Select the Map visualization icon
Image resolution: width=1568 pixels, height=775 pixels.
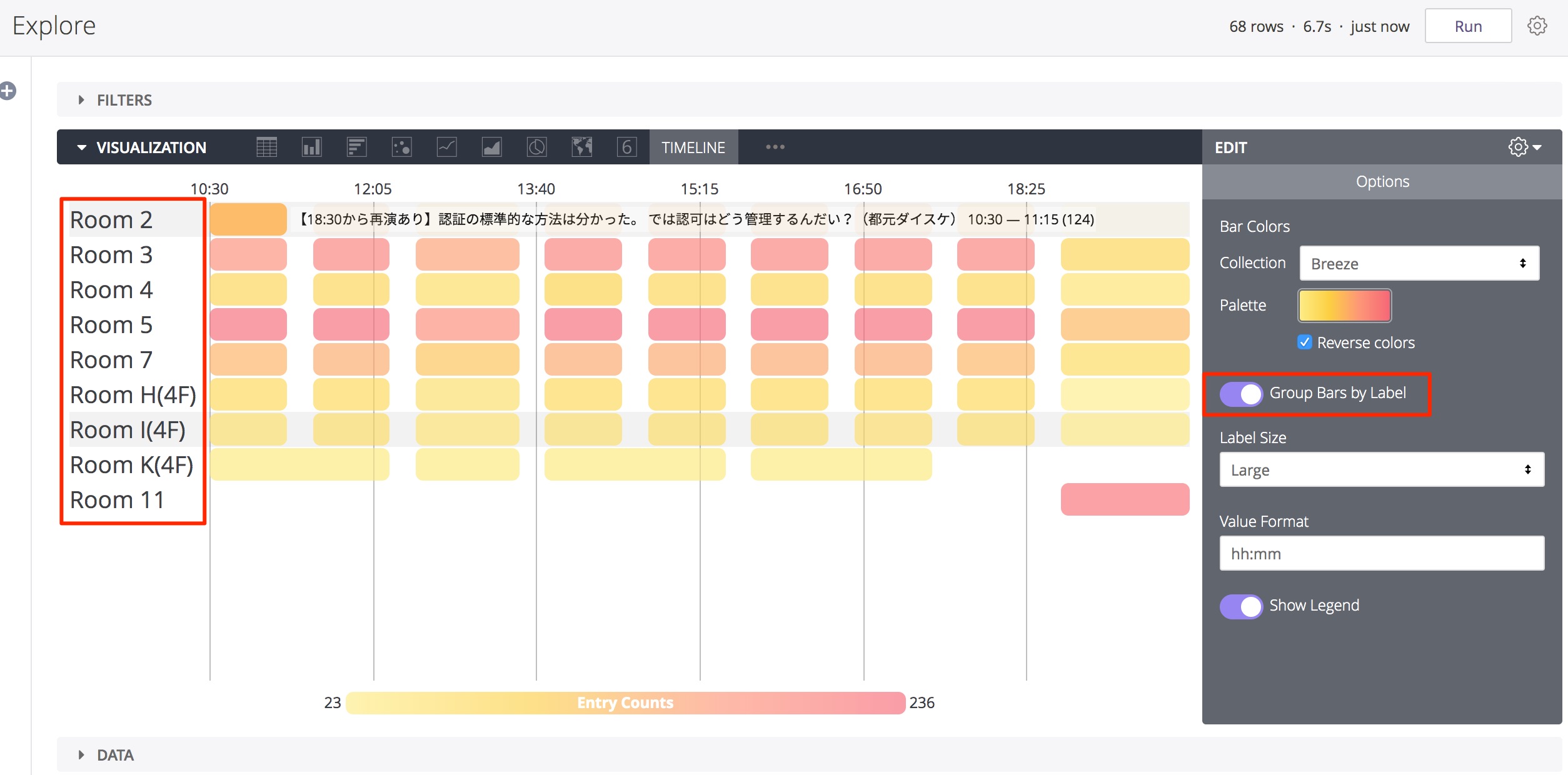(581, 147)
